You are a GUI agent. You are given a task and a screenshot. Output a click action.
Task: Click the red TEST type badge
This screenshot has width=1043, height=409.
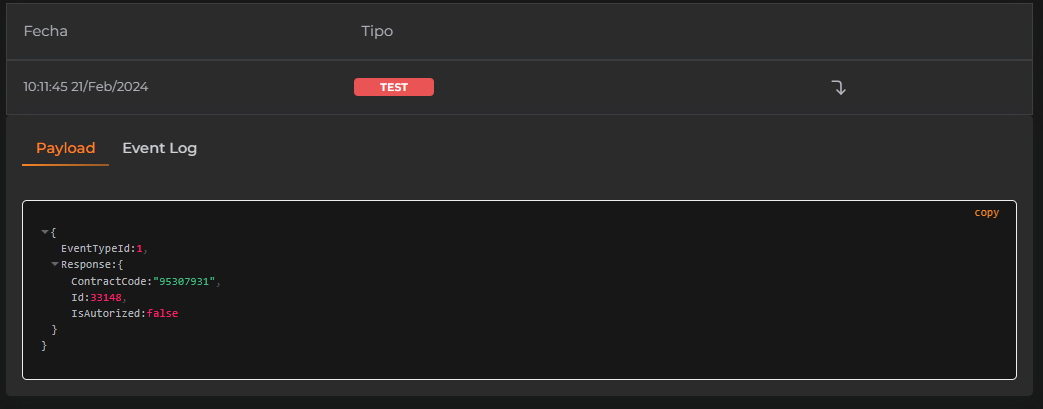(x=393, y=87)
